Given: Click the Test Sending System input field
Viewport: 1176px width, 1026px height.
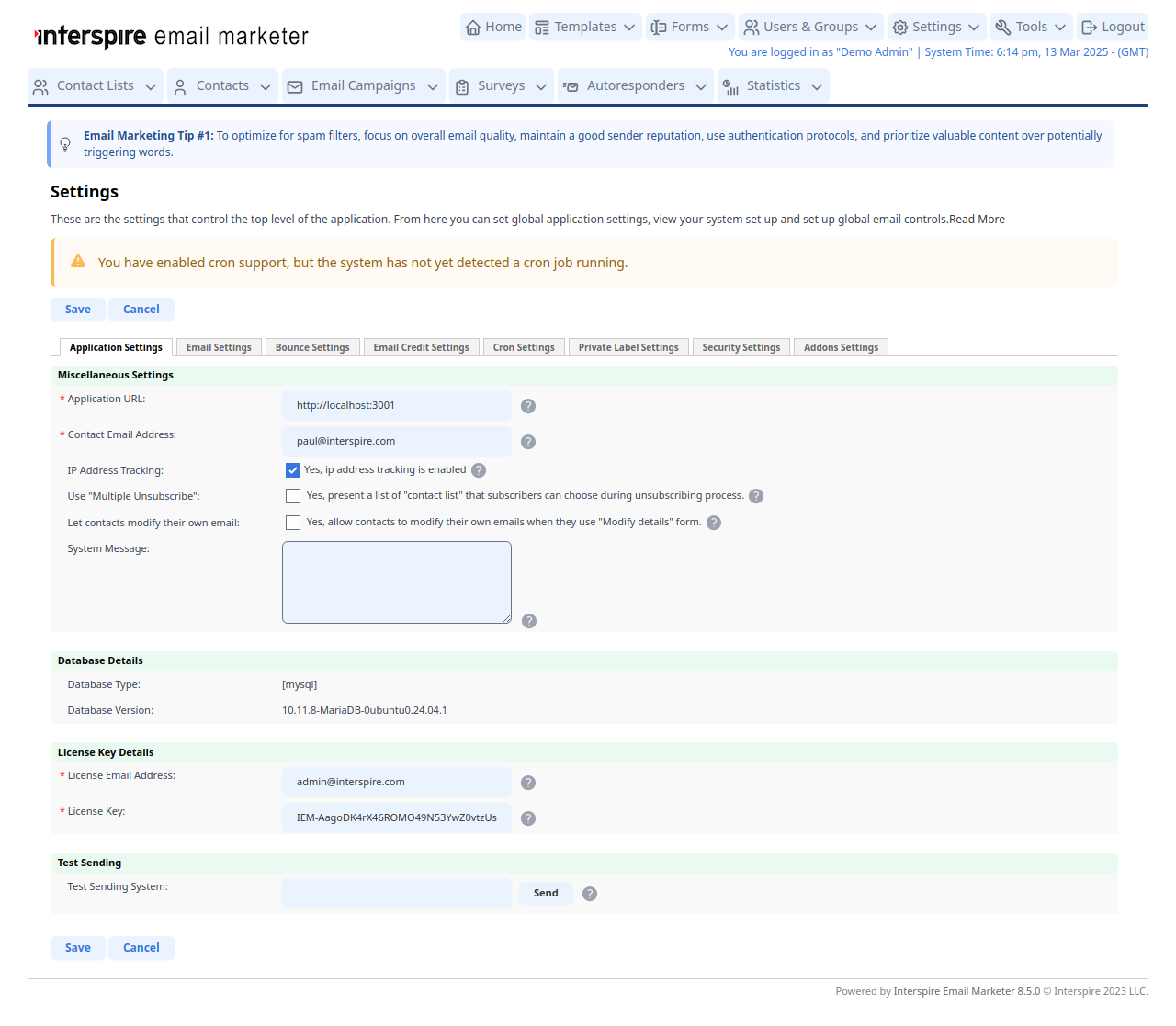Looking at the screenshot, I should pos(397,893).
